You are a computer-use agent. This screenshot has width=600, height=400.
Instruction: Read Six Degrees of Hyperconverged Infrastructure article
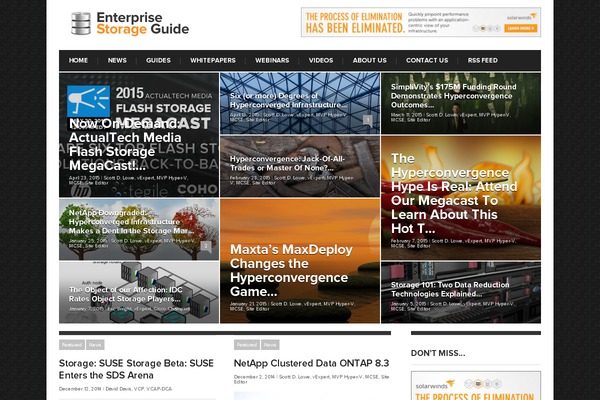point(300,103)
